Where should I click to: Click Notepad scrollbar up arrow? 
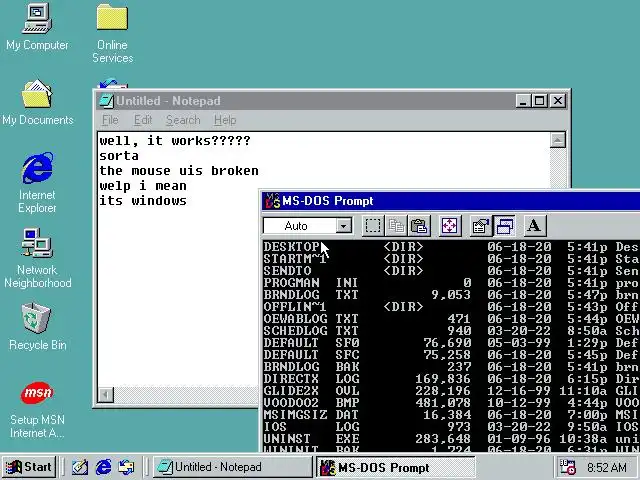(x=558, y=140)
